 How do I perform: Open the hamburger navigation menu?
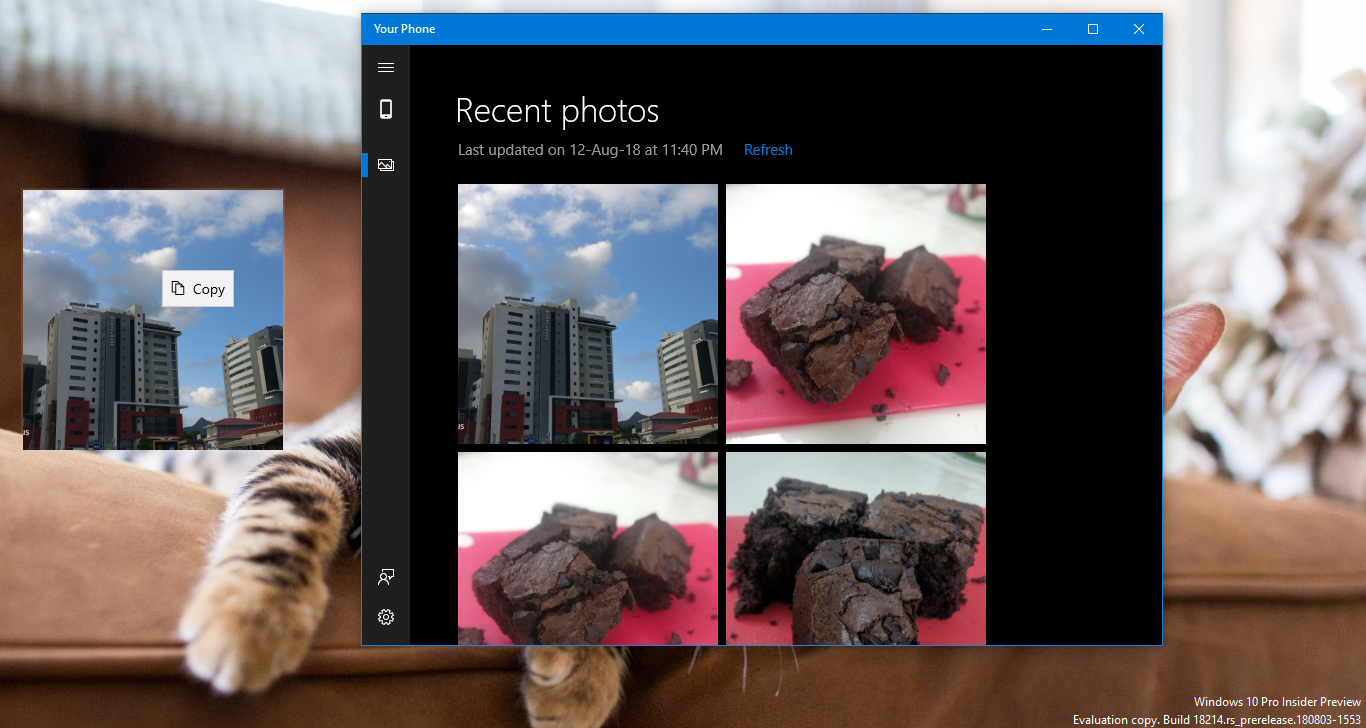(386, 68)
